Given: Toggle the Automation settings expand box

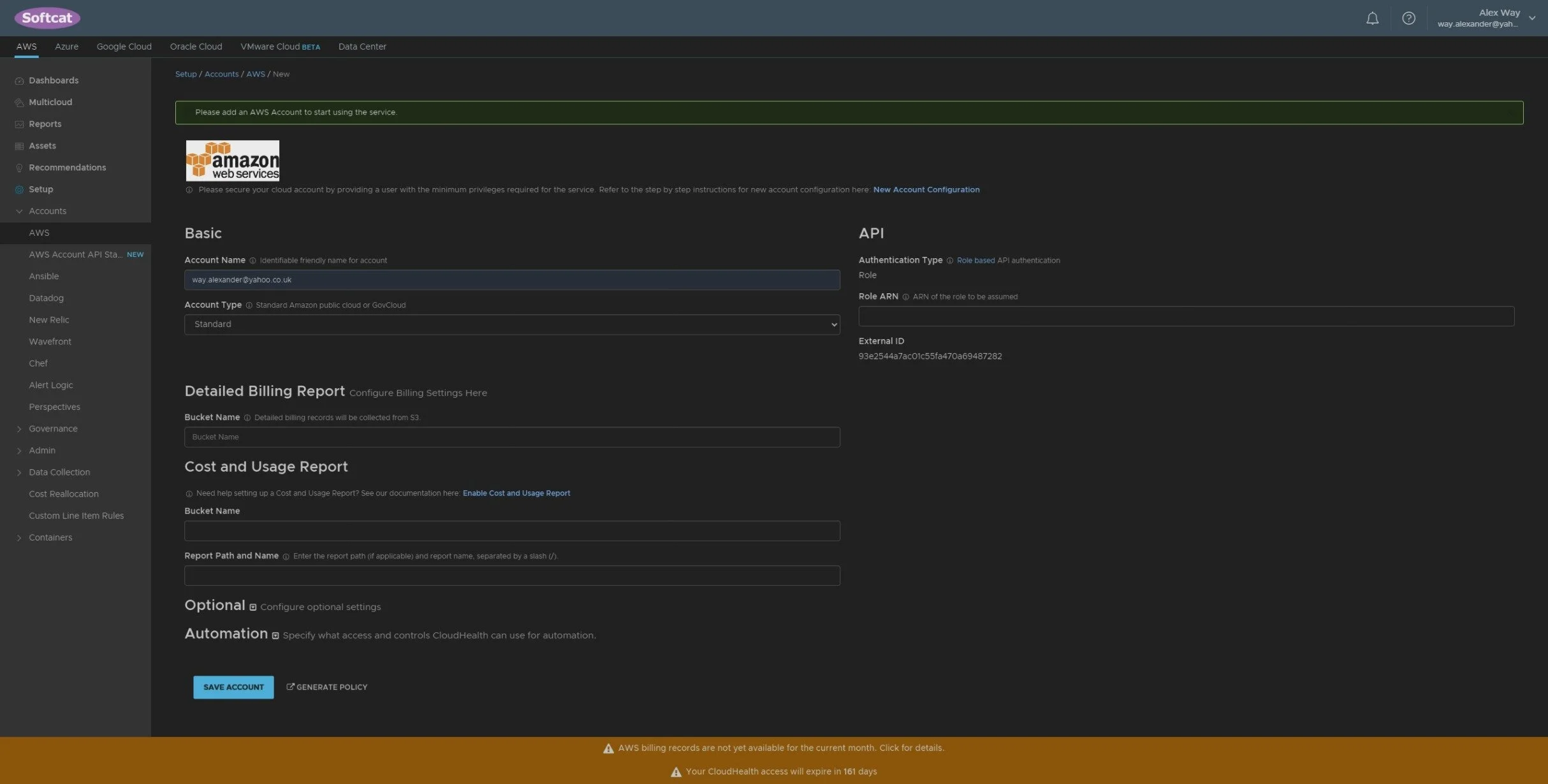Looking at the screenshot, I should click(275, 635).
